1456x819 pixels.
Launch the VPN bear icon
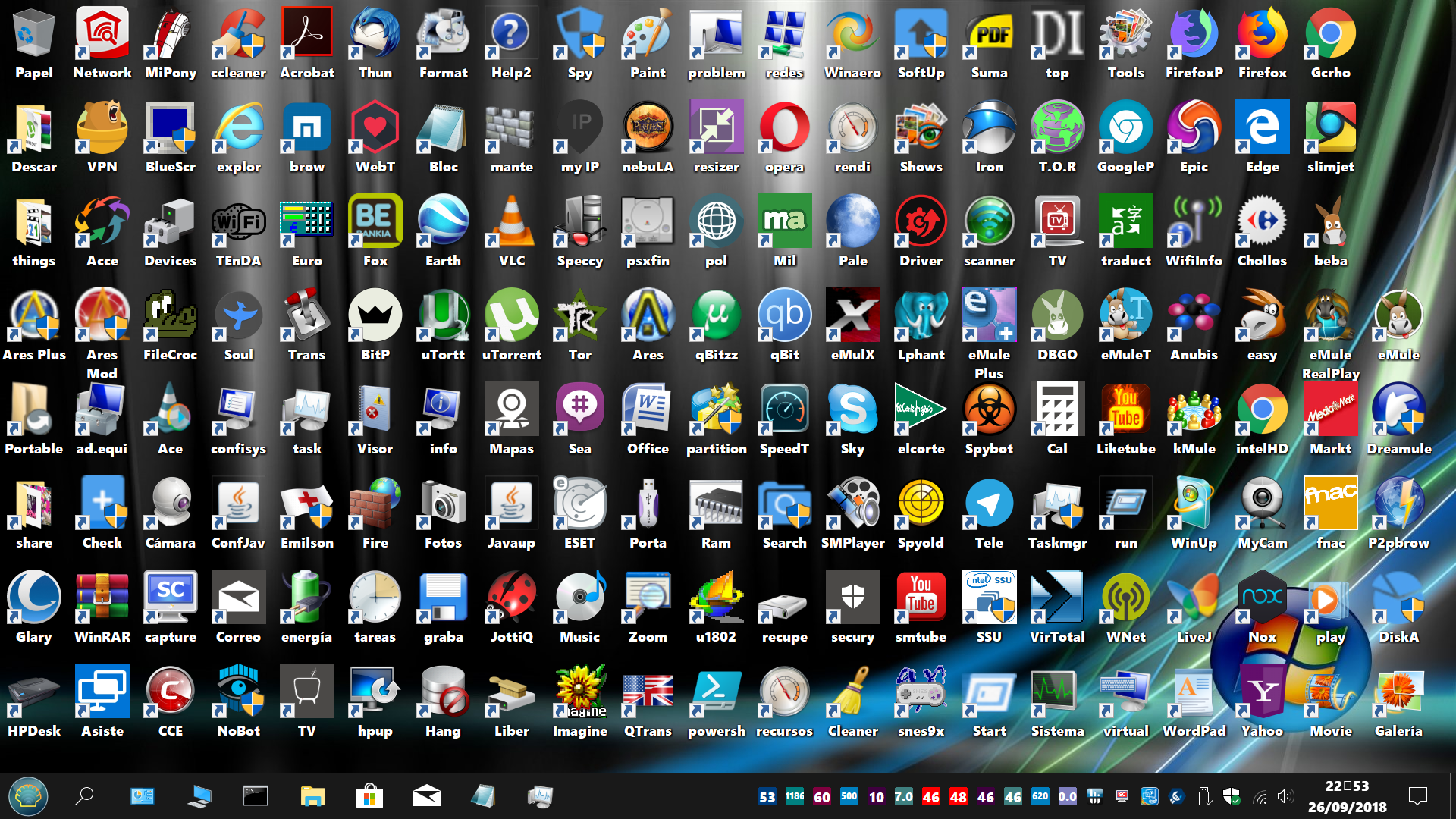point(102,137)
